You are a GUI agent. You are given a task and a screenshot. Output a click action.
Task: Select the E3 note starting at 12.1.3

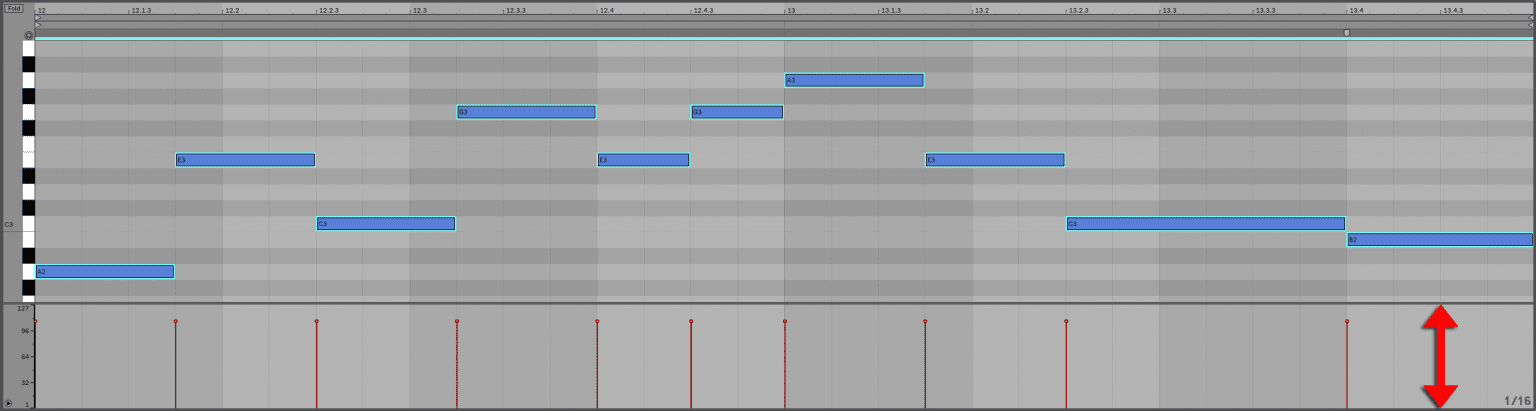click(245, 159)
